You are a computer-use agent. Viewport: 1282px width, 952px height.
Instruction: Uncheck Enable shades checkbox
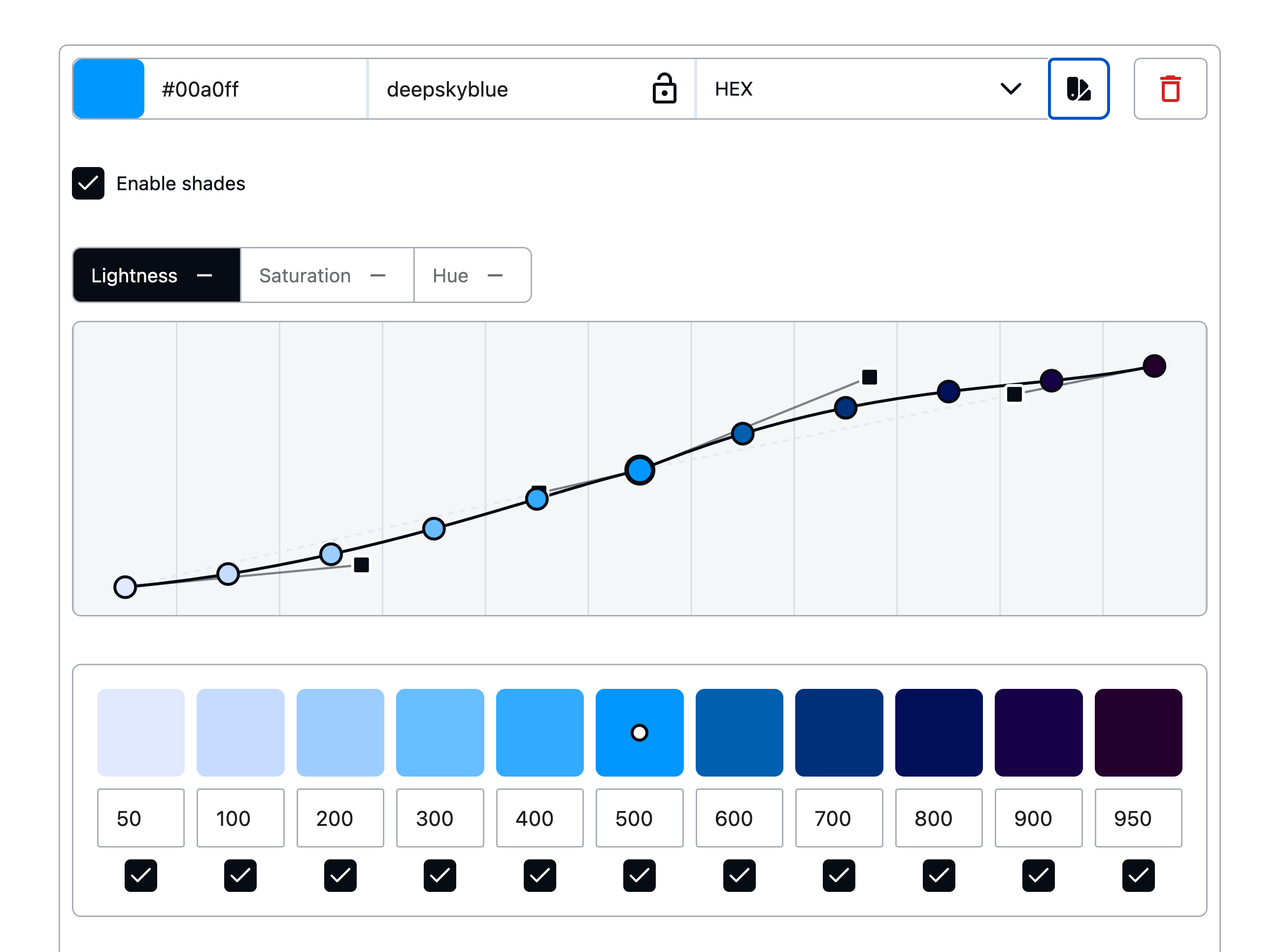[88, 183]
